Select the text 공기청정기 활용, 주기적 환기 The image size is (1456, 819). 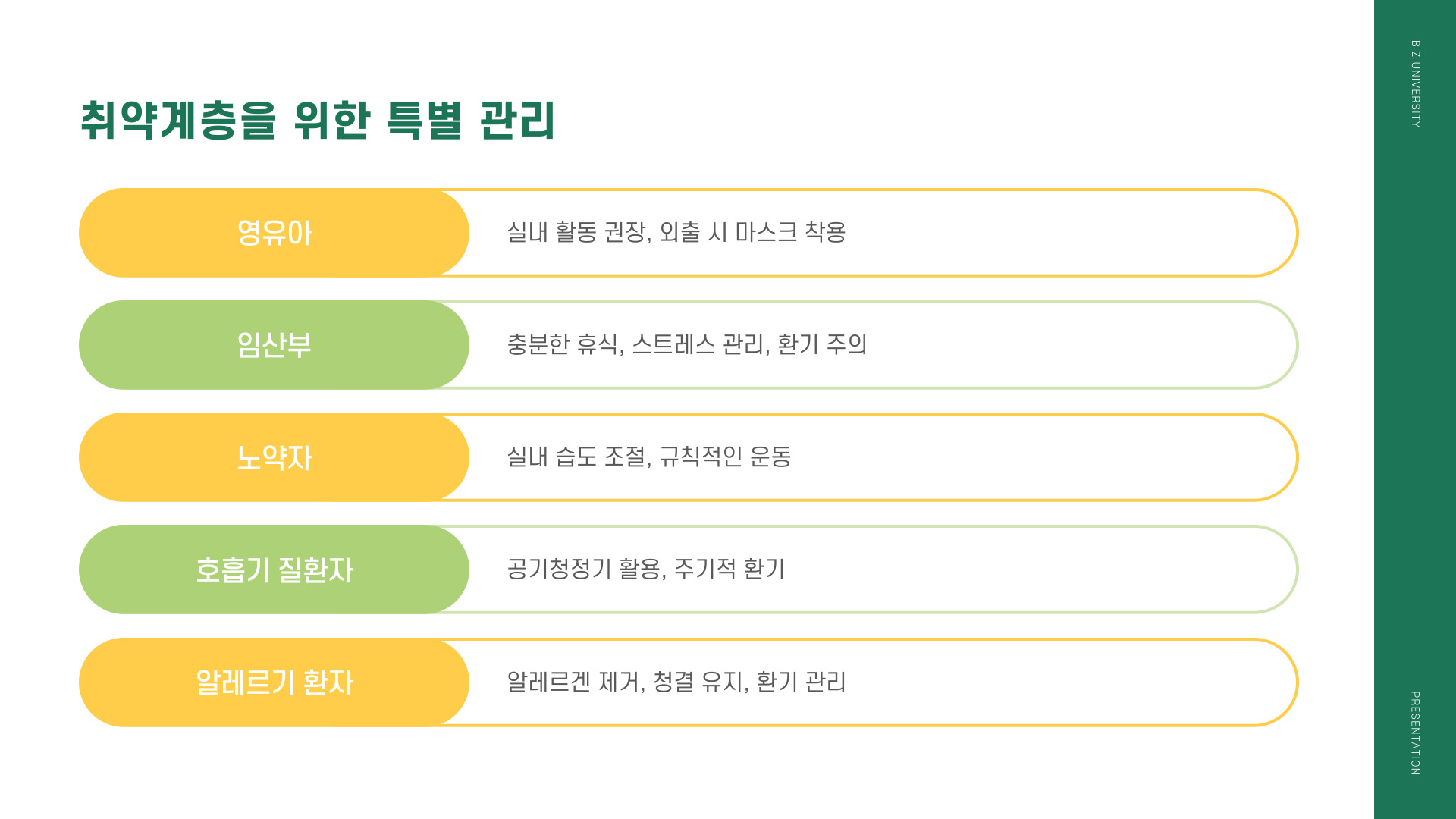tap(646, 569)
